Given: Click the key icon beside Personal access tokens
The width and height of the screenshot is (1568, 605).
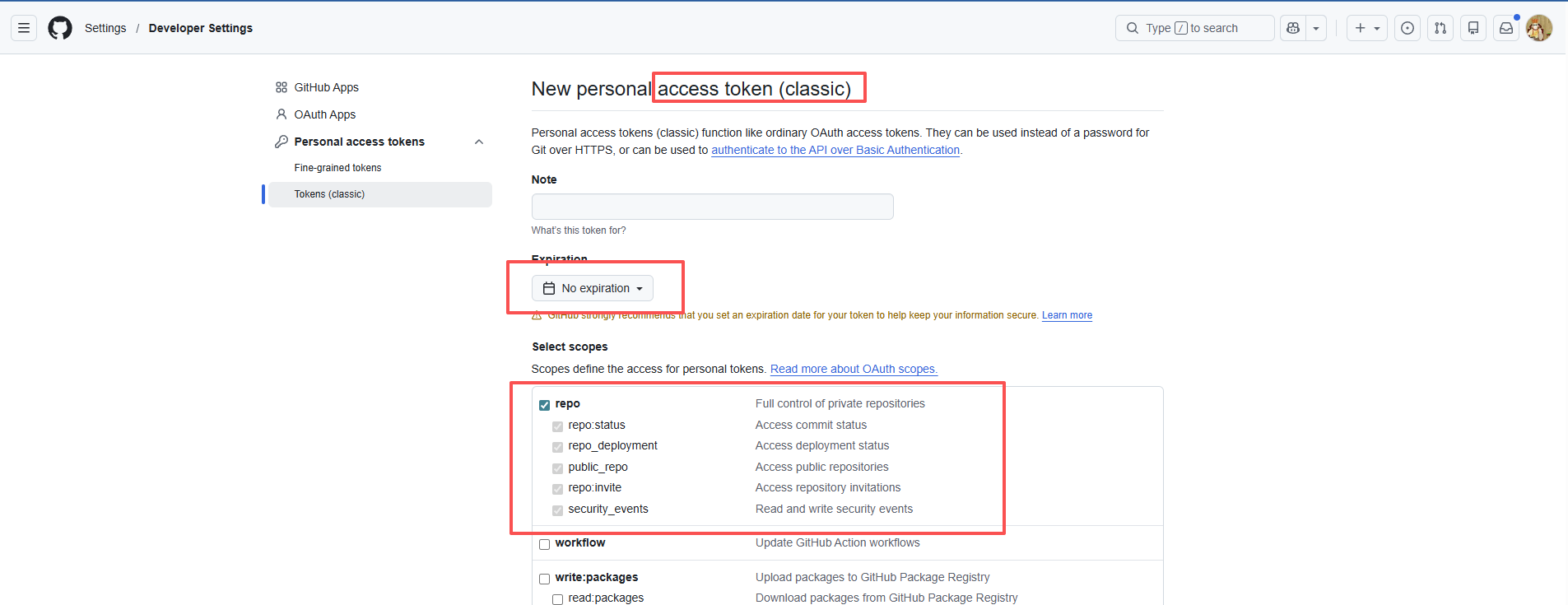Looking at the screenshot, I should point(281,142).
